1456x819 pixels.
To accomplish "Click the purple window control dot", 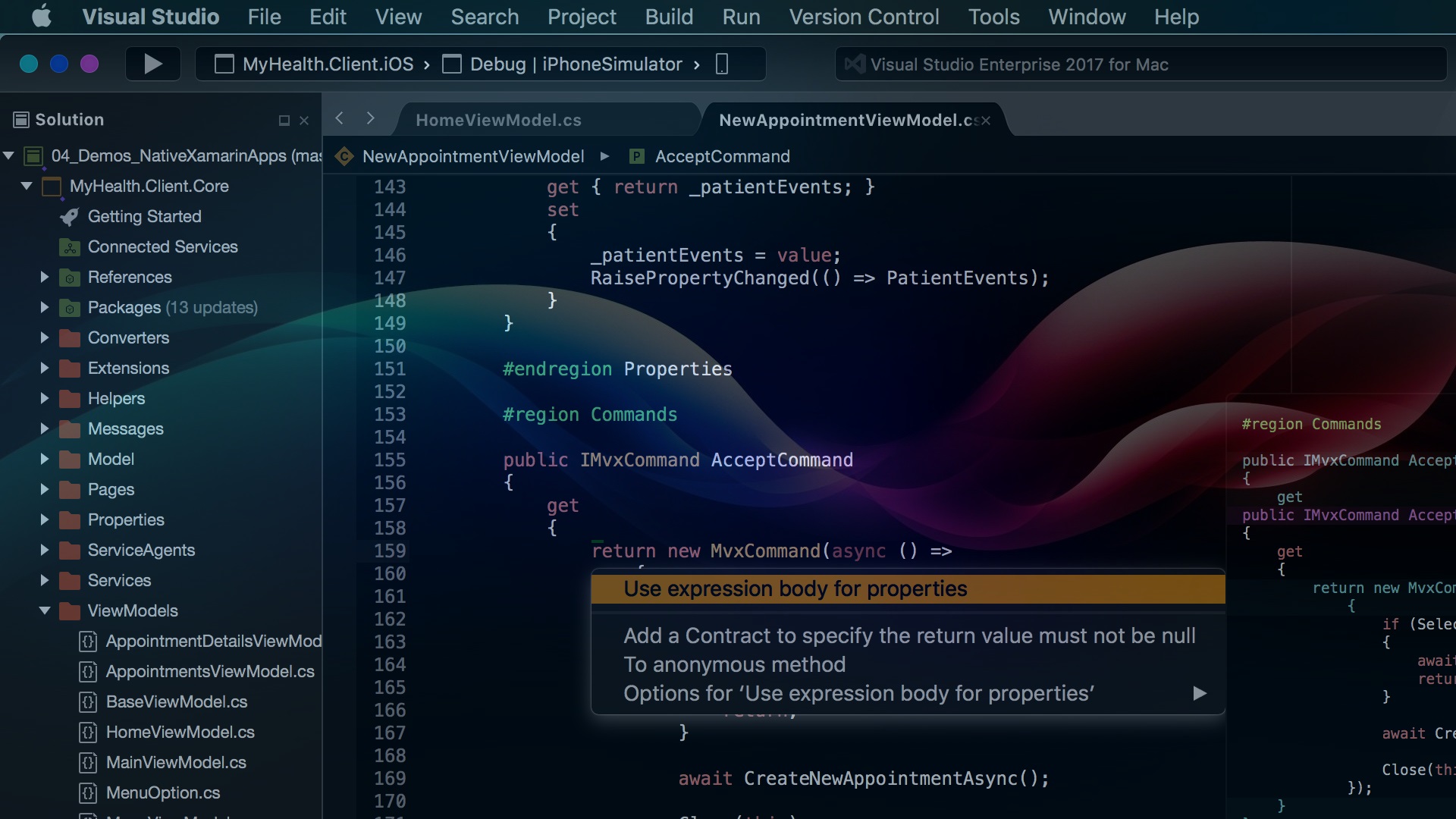I will (89, 64).
